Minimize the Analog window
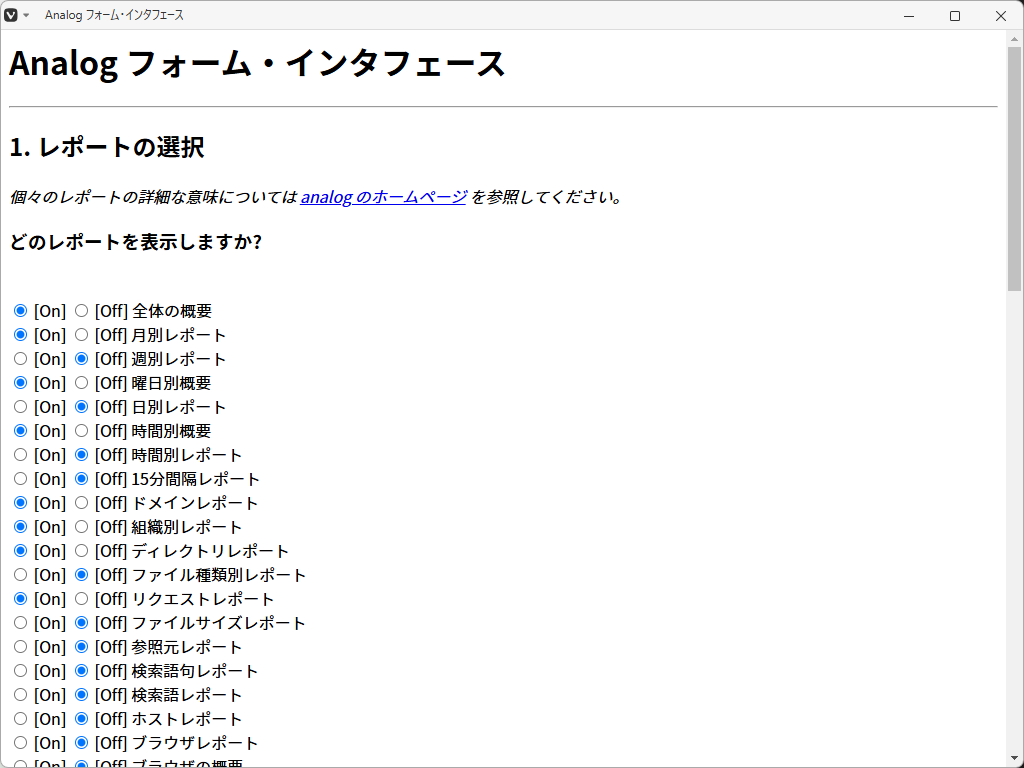1024x768 pixels. point(909,16)
